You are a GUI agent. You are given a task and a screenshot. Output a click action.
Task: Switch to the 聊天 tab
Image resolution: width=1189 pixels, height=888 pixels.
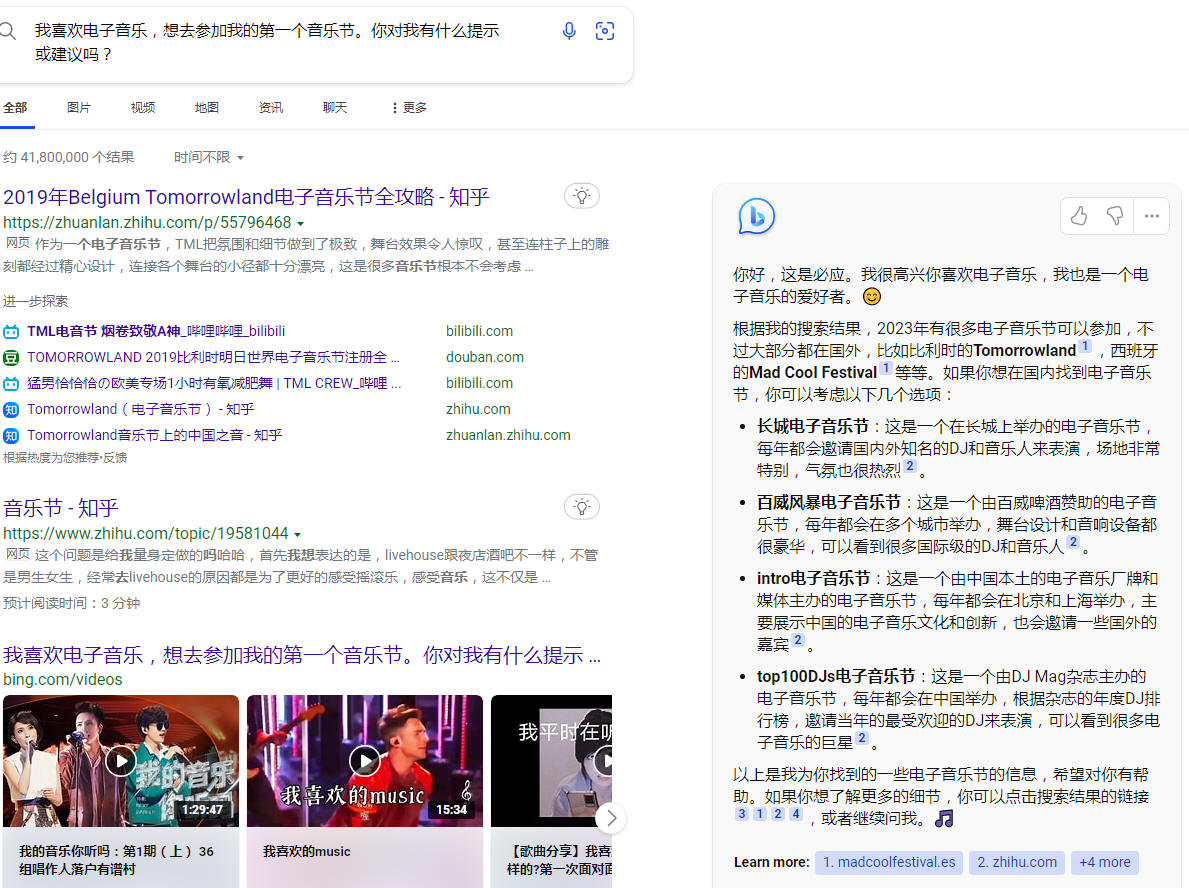(x=334, y=108)
